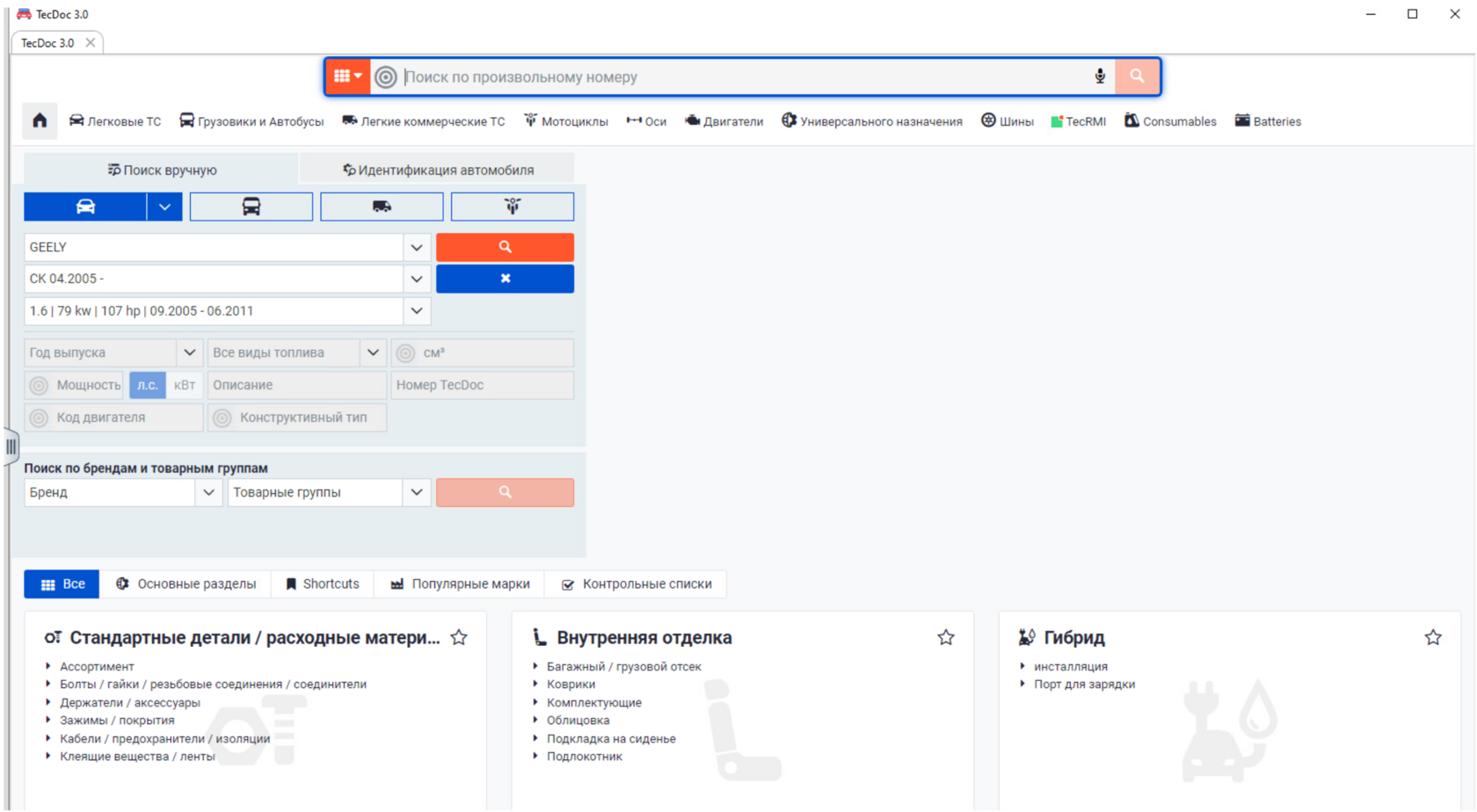Screen dimensions: 1477x812
Task: Open Мотоциклы section
Action: [x=566, y=121]
